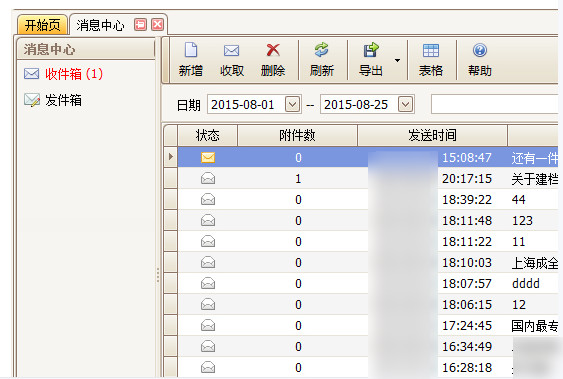Click envelope icon in 17:24:45 row
563x379 pixels.
point(208,326)
